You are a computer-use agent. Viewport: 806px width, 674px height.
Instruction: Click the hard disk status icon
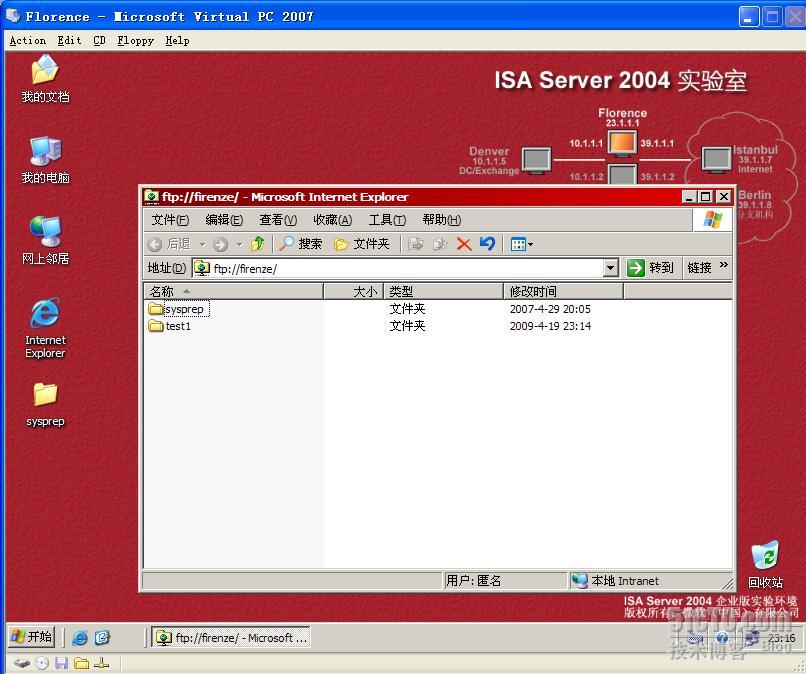coord(22,663)
